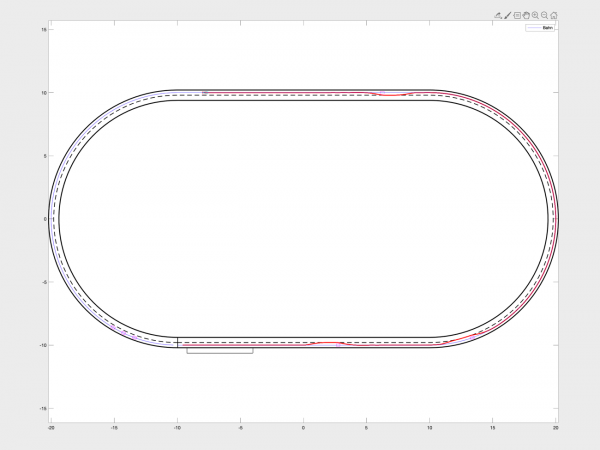Enable the Data Tips tool
This screenshot has height=450, width=600.
[517, 16]
